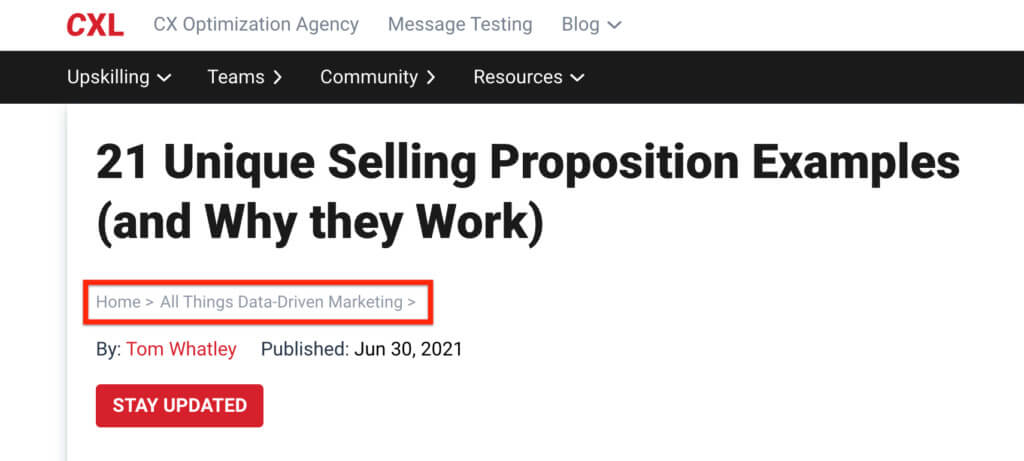Screen dimensions: 1024x461
Task: Go to the Home breadcrumb link
Action: (x=118, y=302)
